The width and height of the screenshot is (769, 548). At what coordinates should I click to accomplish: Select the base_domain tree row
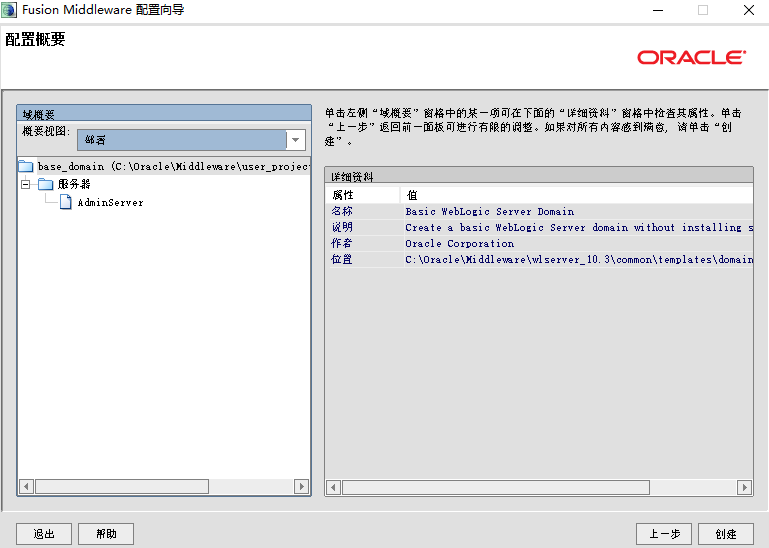tap(164, 166)
